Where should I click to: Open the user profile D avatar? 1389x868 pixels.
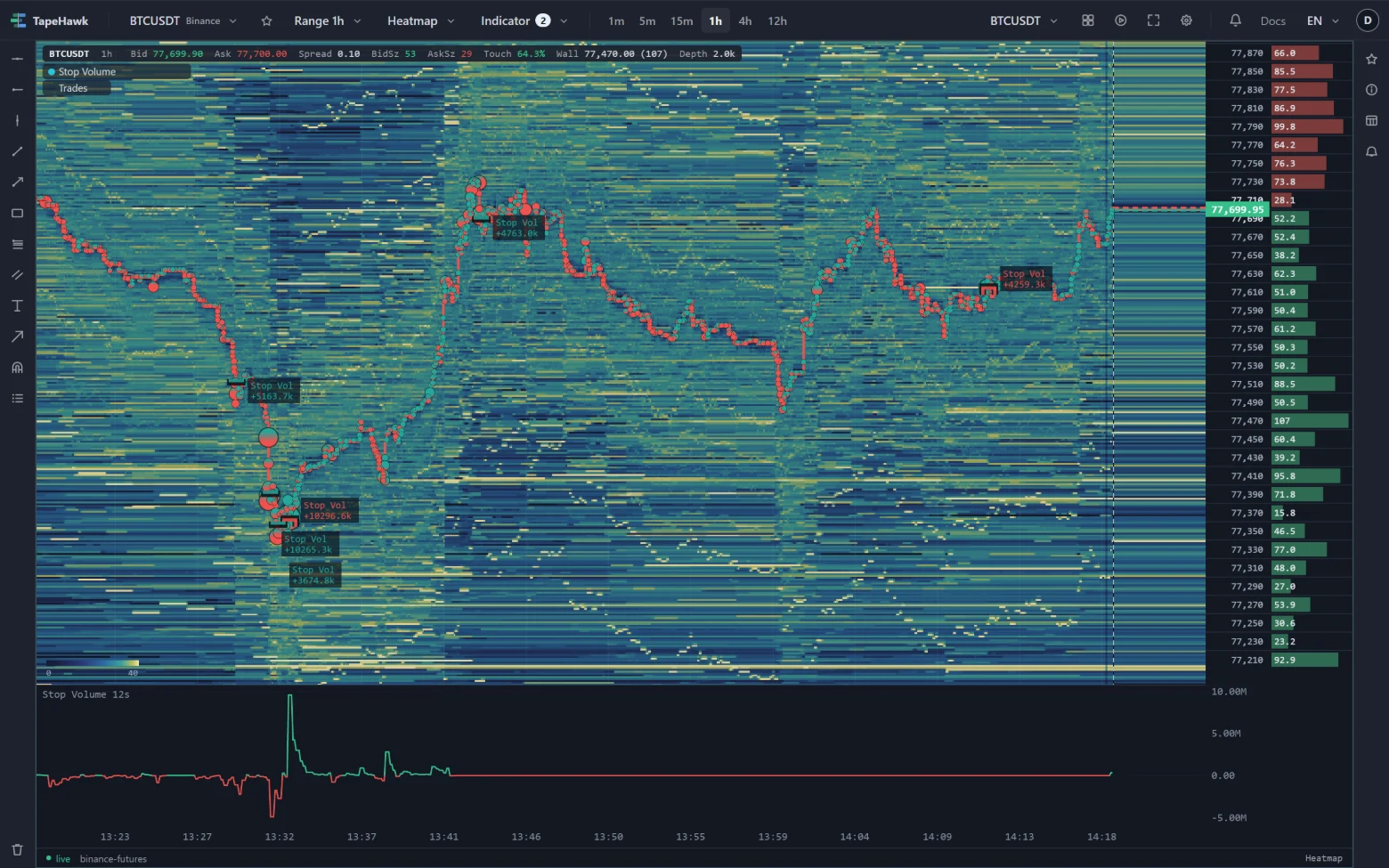pos(1368,20)
